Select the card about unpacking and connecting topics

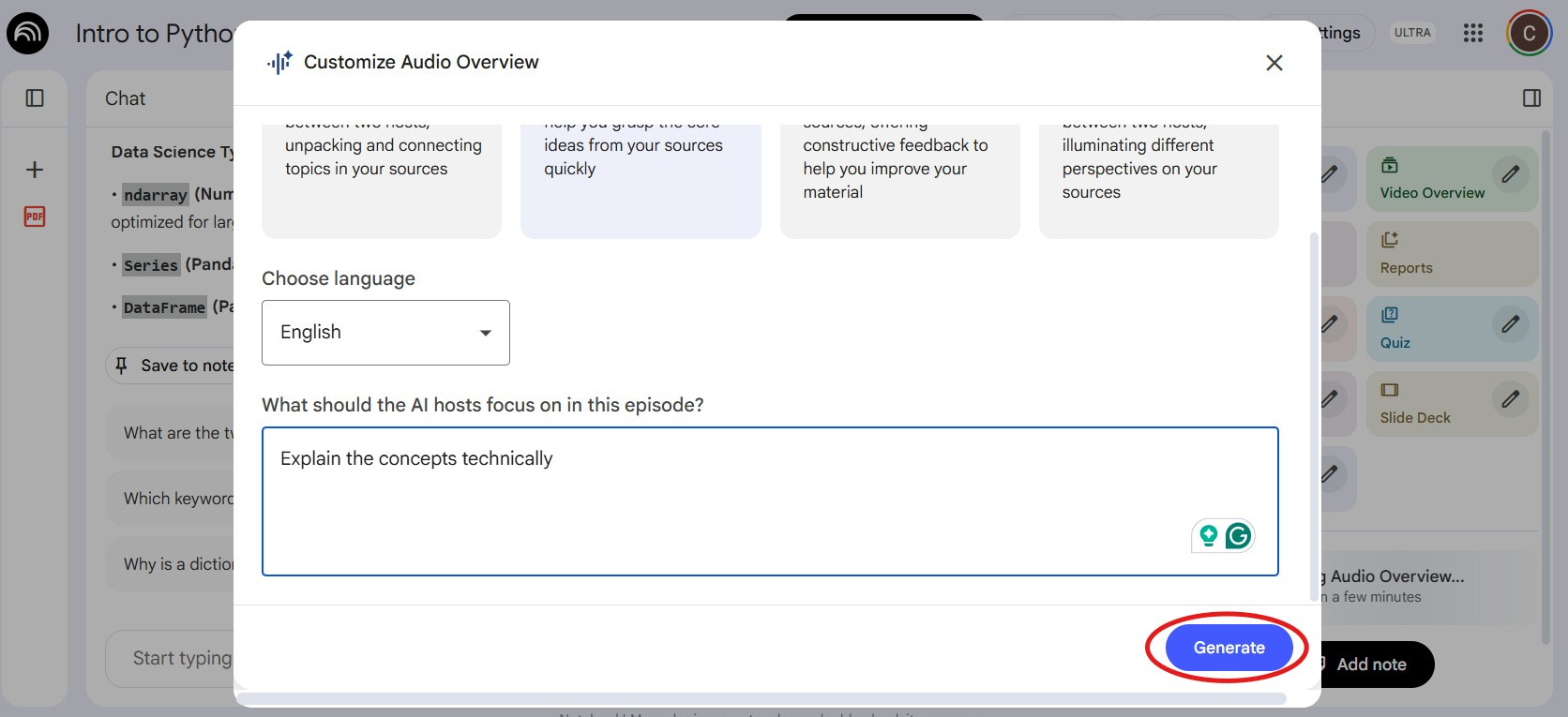coord(382,181)
